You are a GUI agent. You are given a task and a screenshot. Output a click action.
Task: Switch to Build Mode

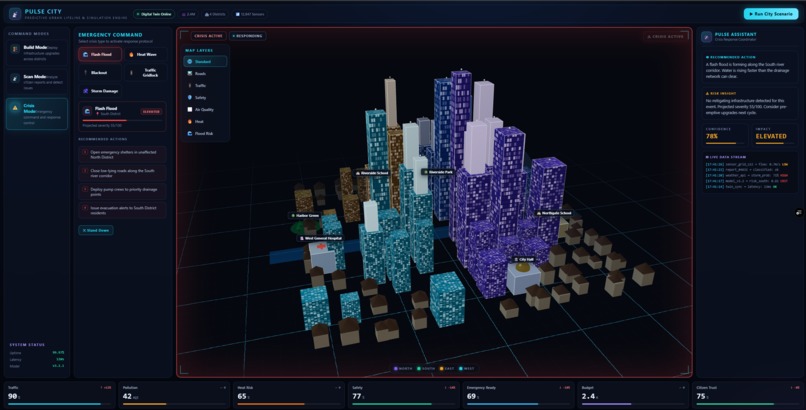[x=36, y=53]
